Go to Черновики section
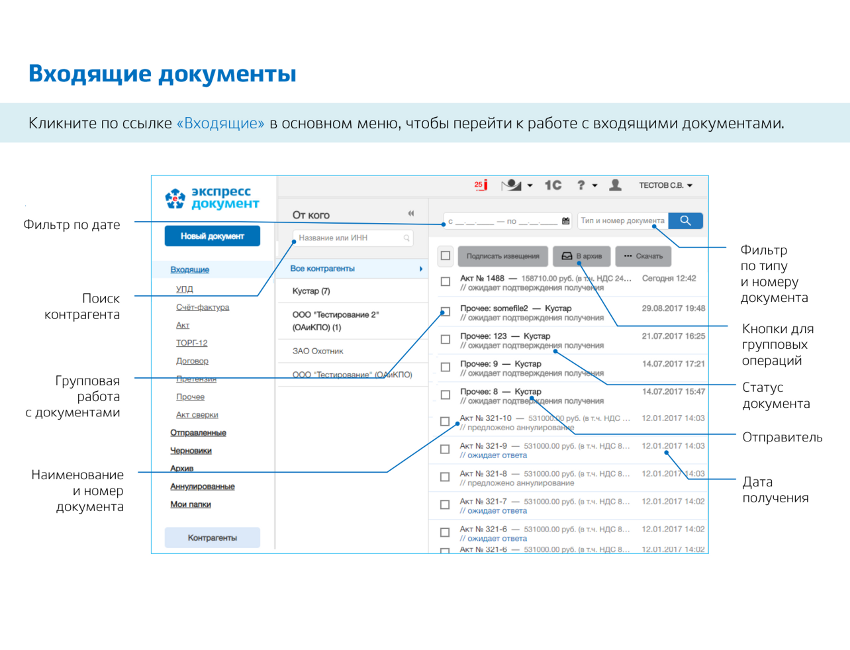The height and width of the screenshot is (650, 850). [x=191, y=450]
